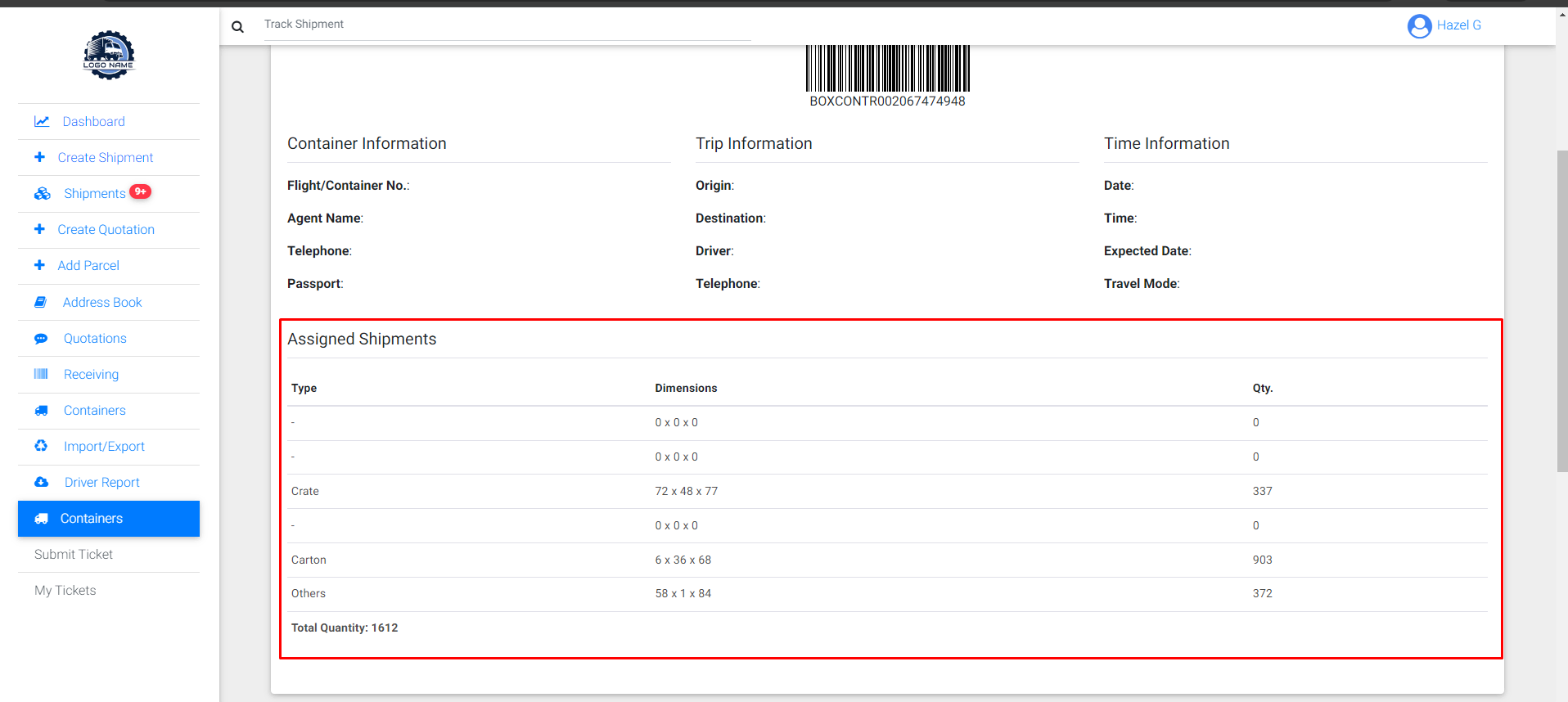Viewport: 1568px width, 702px height.
Task: Click the Import/Export recycle icon
Action: point(41,446)
